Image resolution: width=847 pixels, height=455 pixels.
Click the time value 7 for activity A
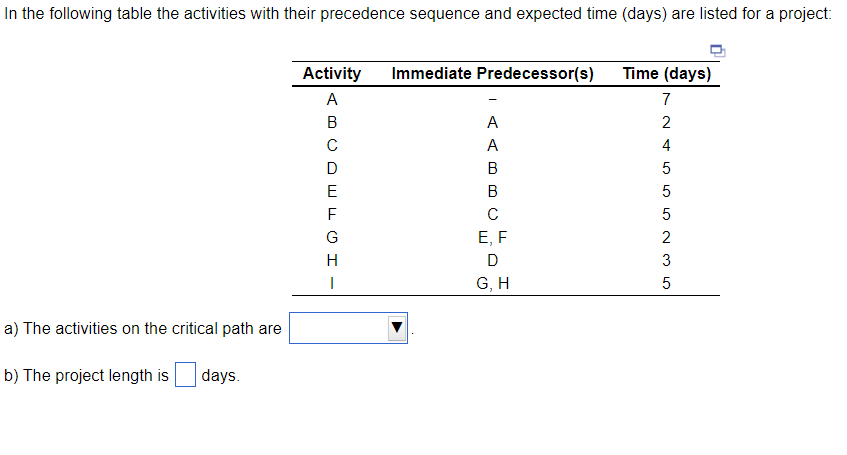click(x=666, y=99)
